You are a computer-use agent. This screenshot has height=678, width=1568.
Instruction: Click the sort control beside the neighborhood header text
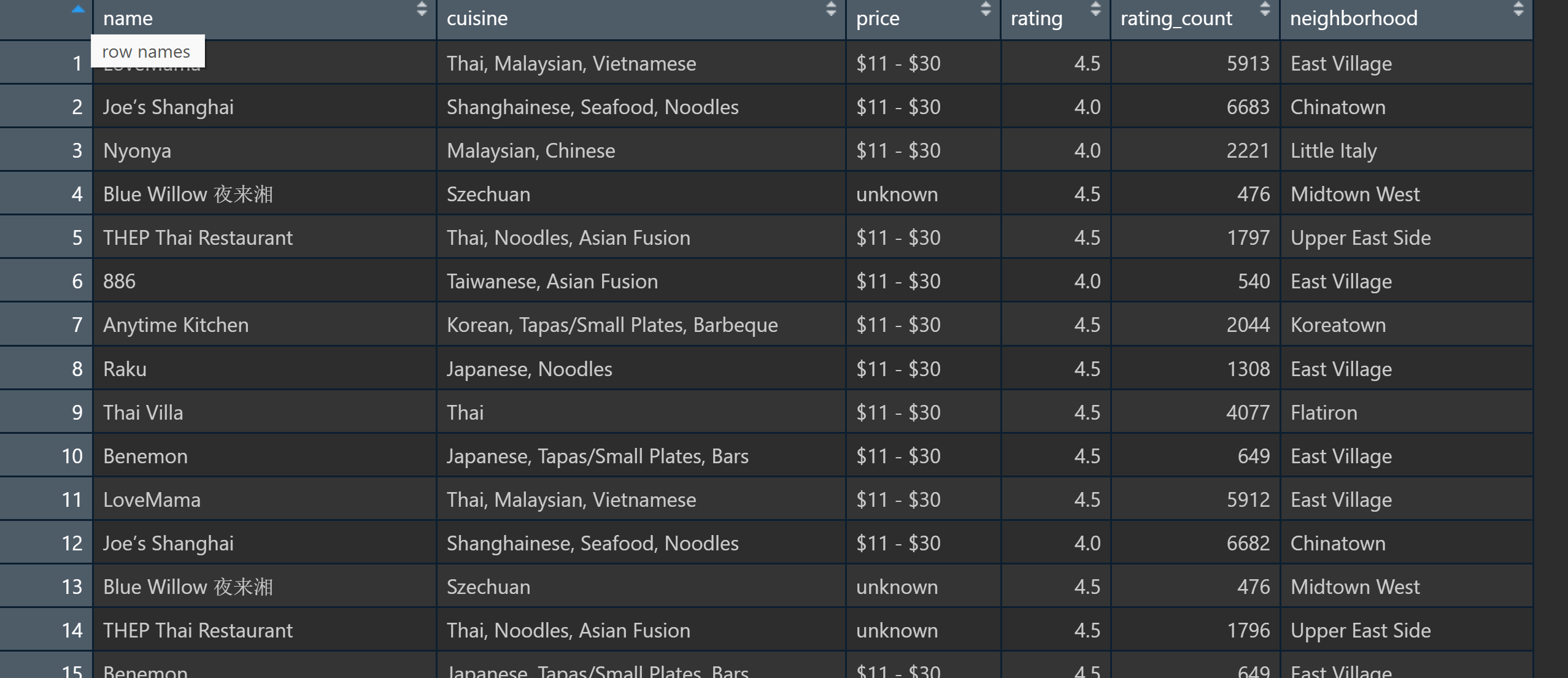tap(1518, 10)
